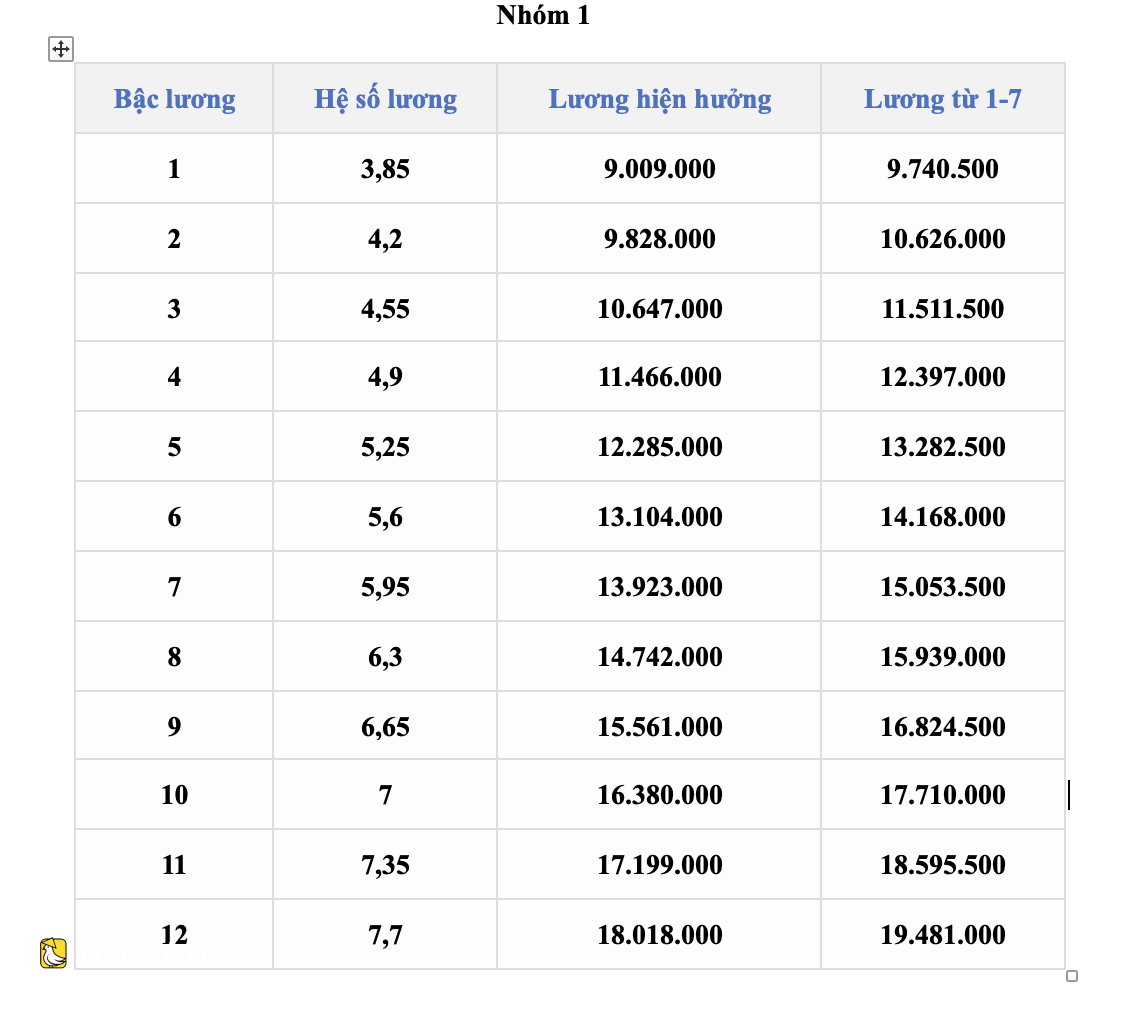The image size is (1146, 1010).
Task: Click the cell showing '11.466.000'
Action: (x=659, y=376)
